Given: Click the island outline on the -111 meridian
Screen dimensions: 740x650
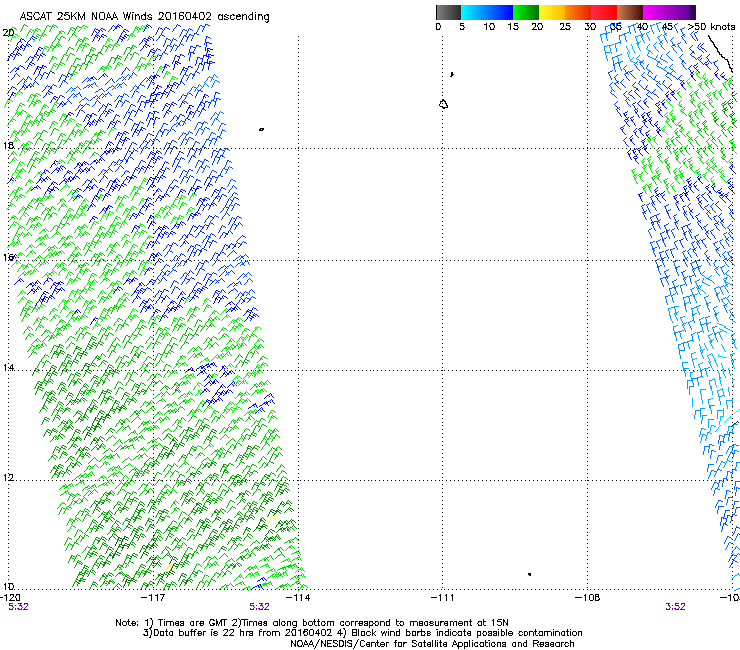Looking at the screenshot, I should 443,104.
